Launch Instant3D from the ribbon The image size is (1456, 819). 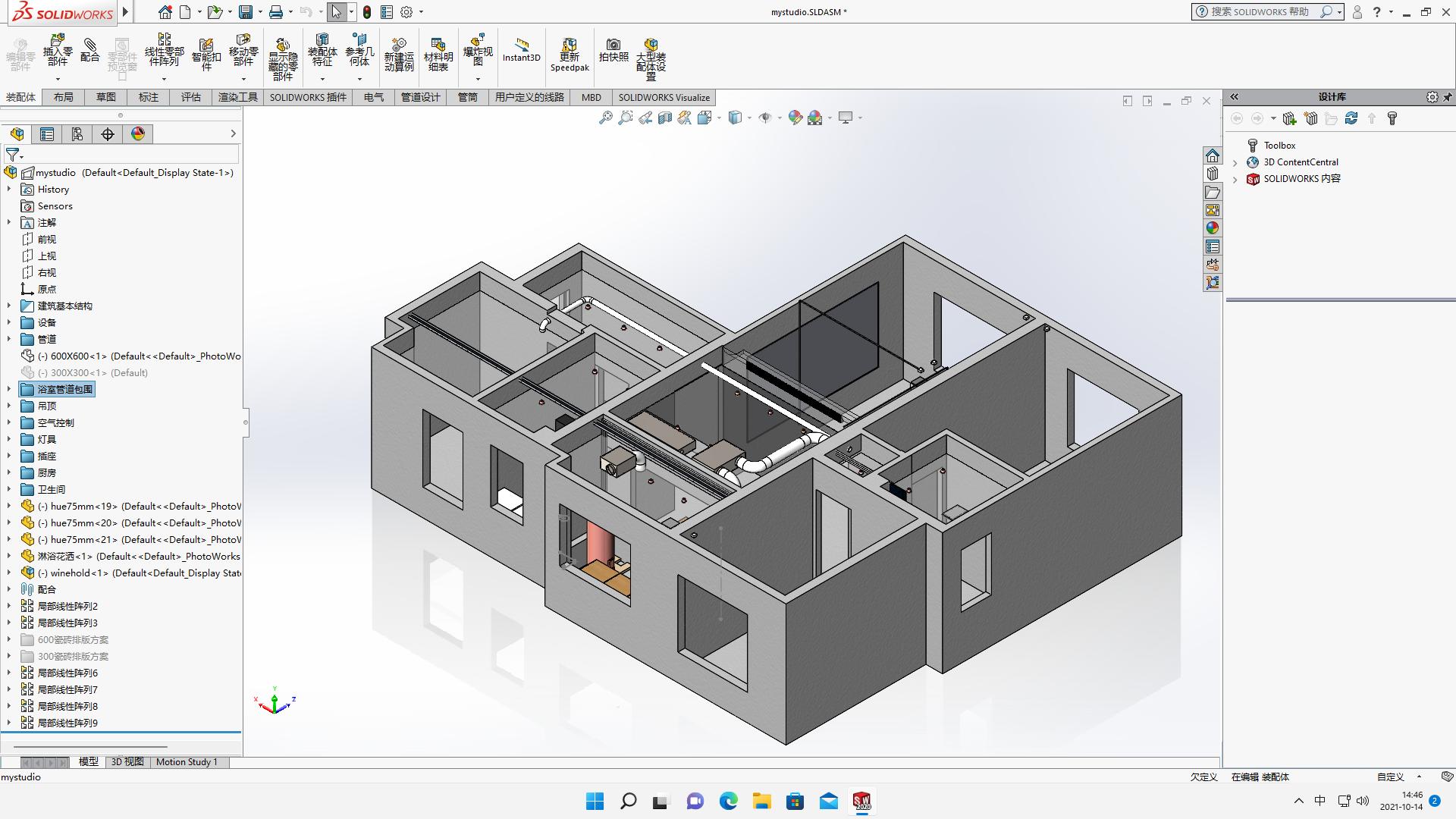click(x=521, y=53)
